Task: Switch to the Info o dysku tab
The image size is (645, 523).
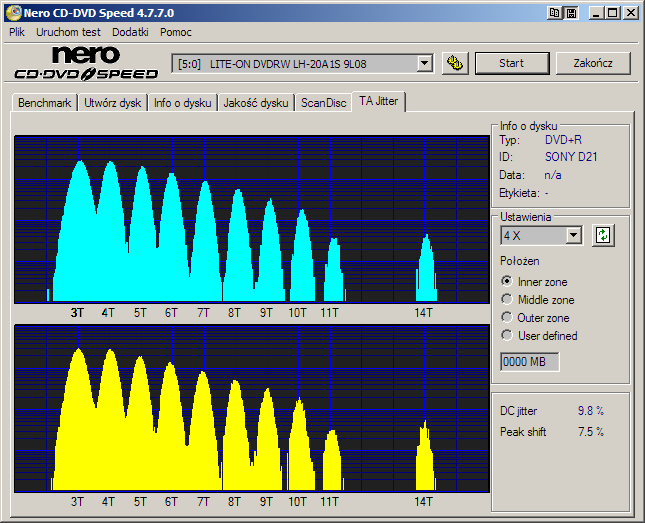Action: [183, 103]
